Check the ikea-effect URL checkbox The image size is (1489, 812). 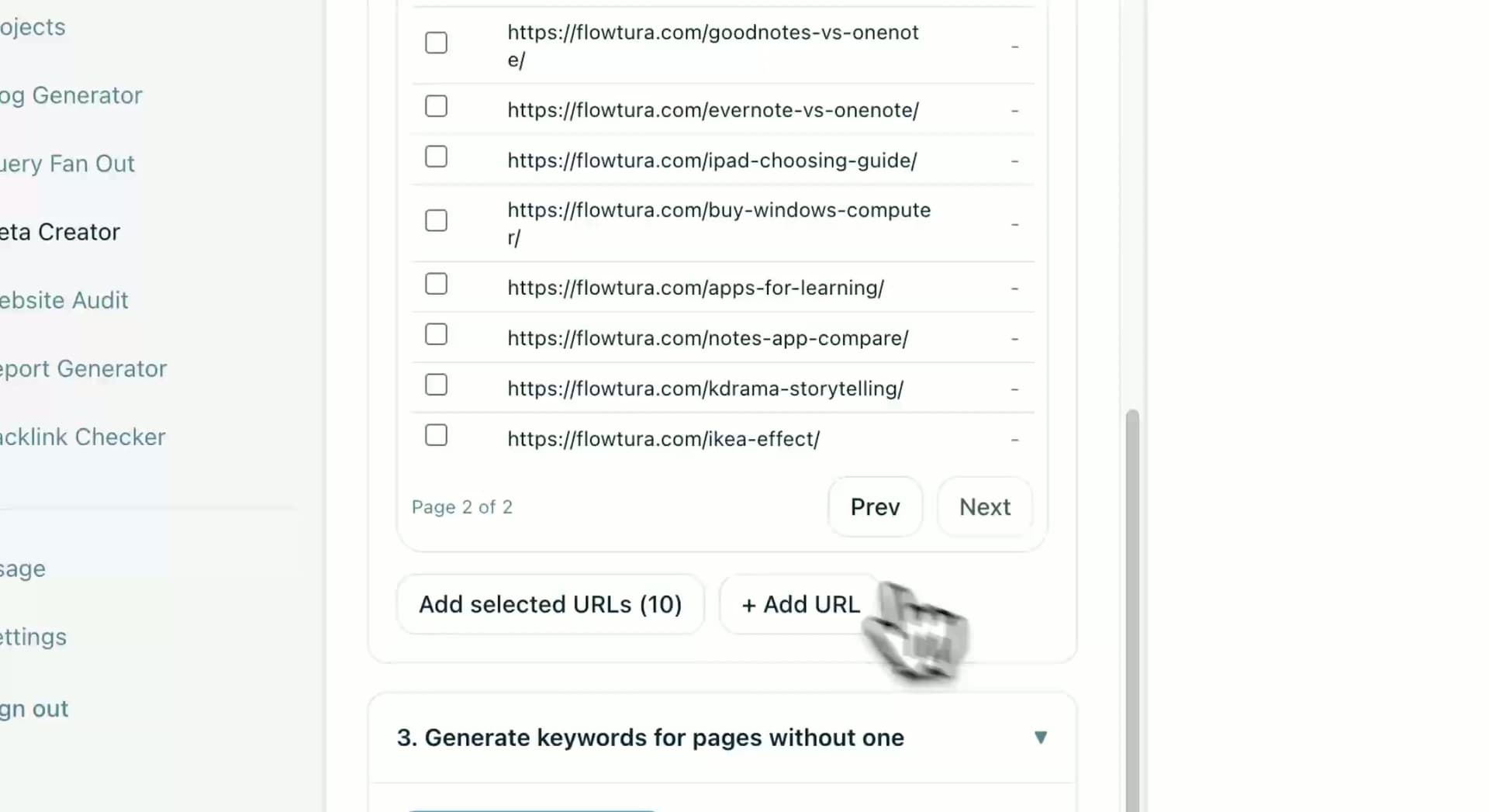436,435
